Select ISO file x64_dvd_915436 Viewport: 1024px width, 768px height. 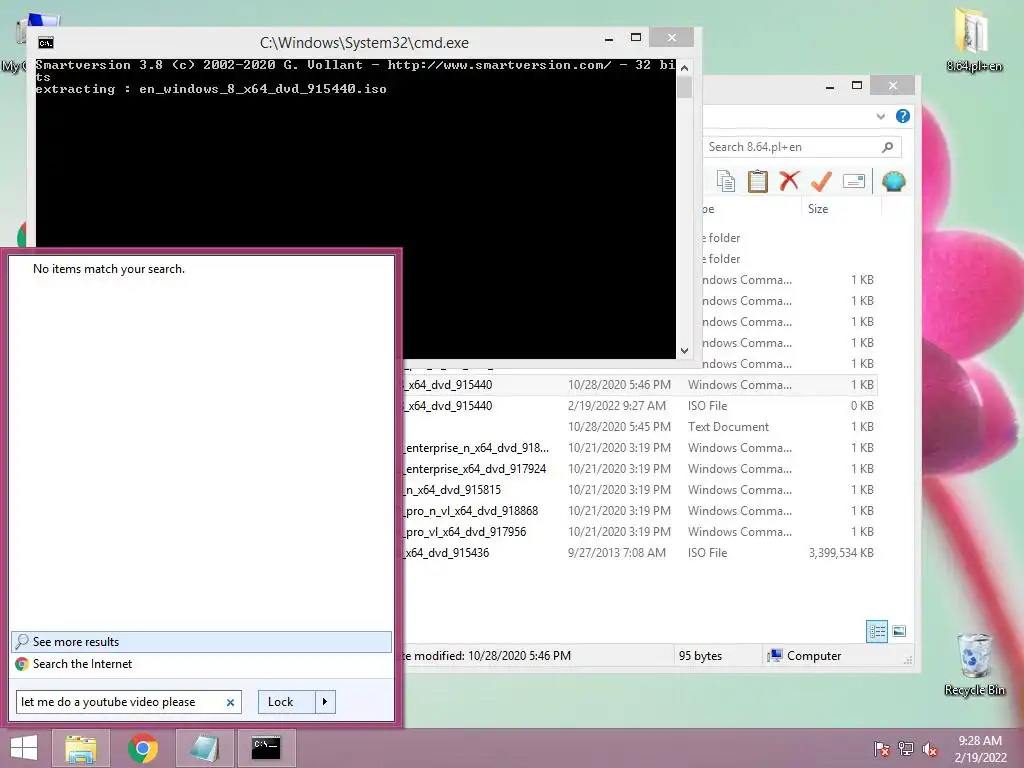pos(640,552)
